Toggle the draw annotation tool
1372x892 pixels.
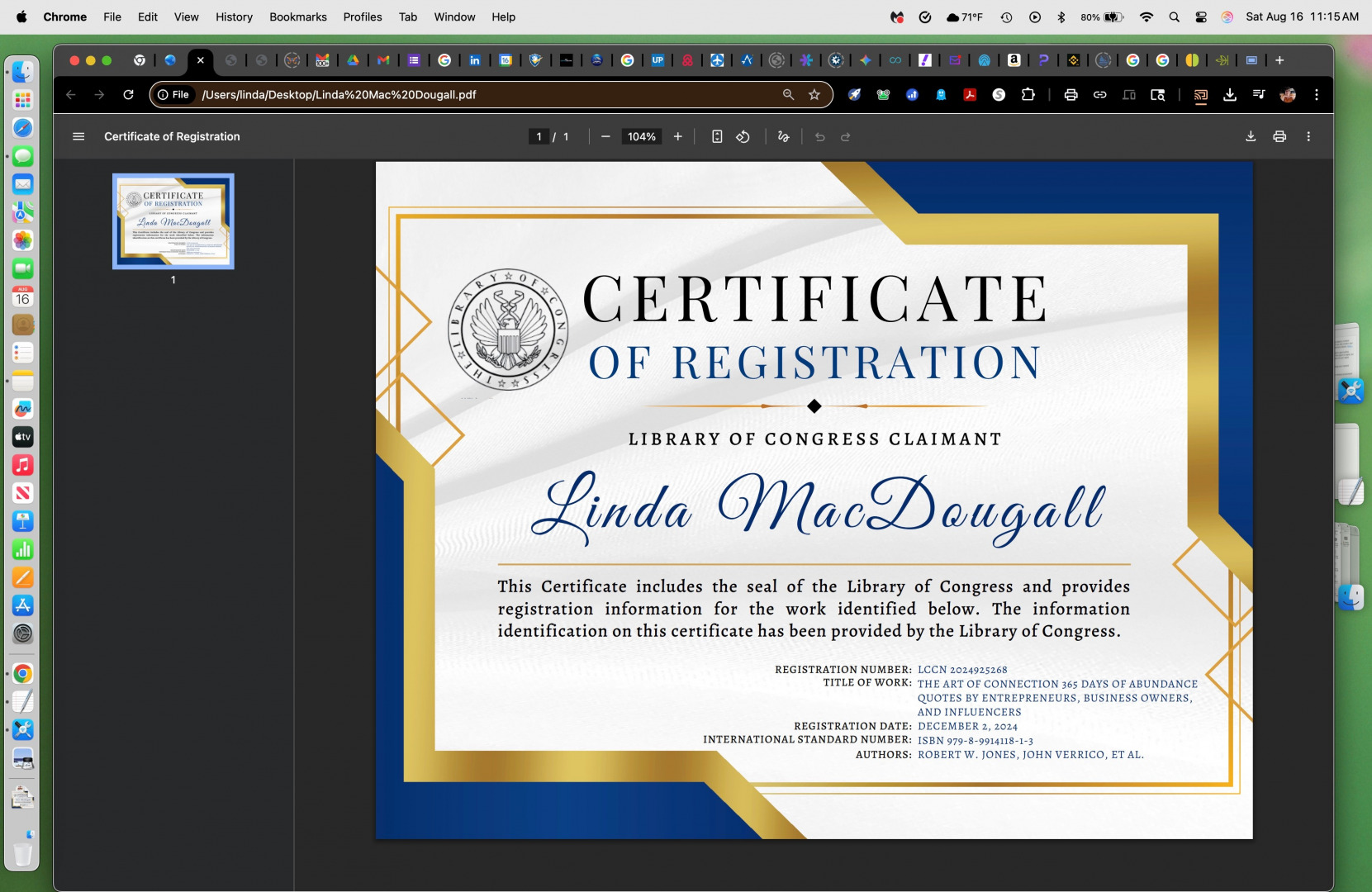[783, 136]
